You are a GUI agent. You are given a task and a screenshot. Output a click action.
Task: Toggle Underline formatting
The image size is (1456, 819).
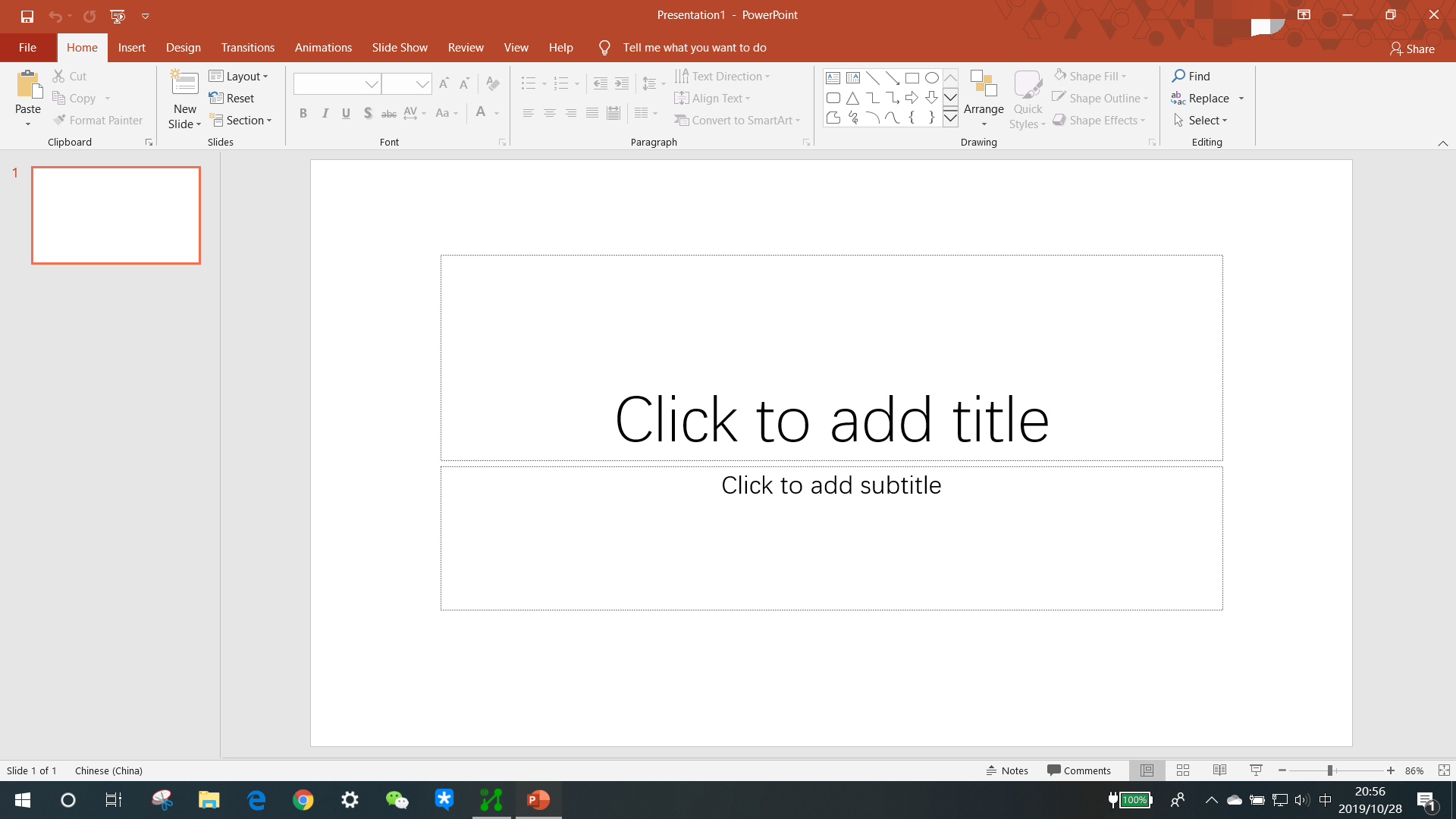pos(346,113)
